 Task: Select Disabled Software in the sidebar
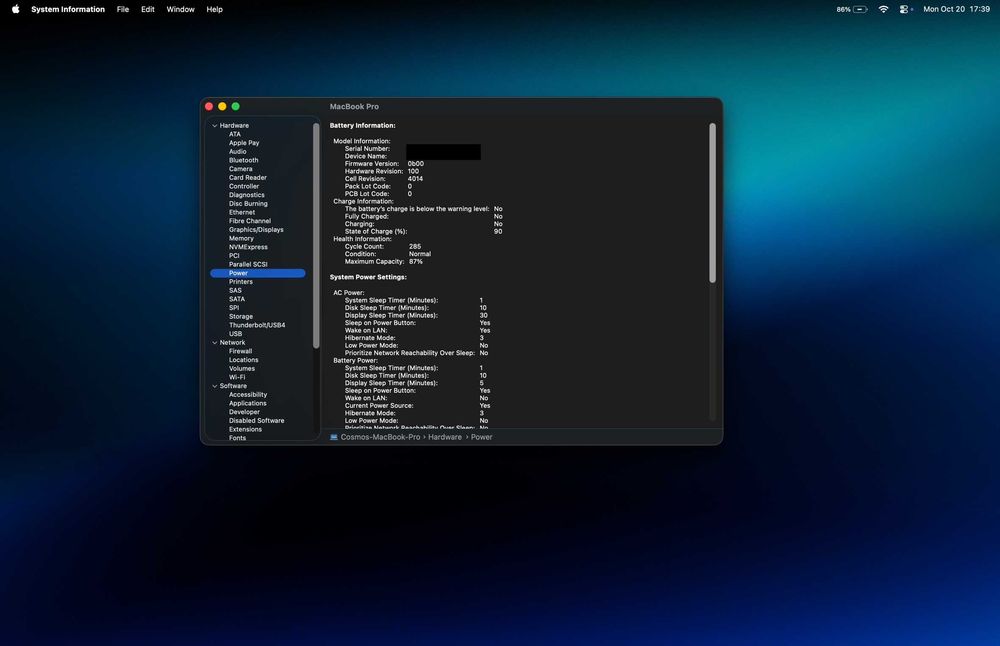[256, 420]
